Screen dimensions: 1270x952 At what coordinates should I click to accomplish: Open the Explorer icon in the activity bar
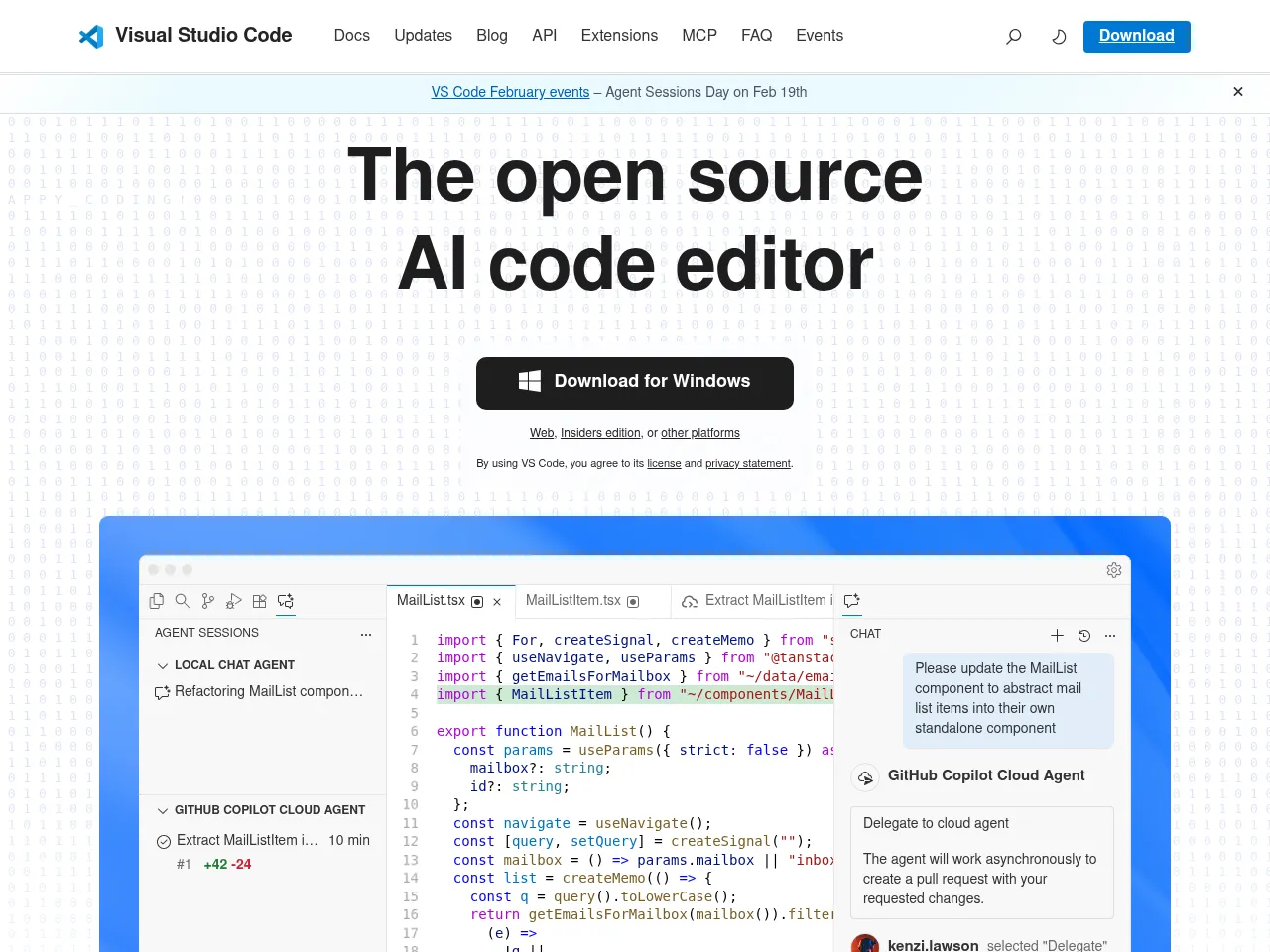tap(156, 601)
